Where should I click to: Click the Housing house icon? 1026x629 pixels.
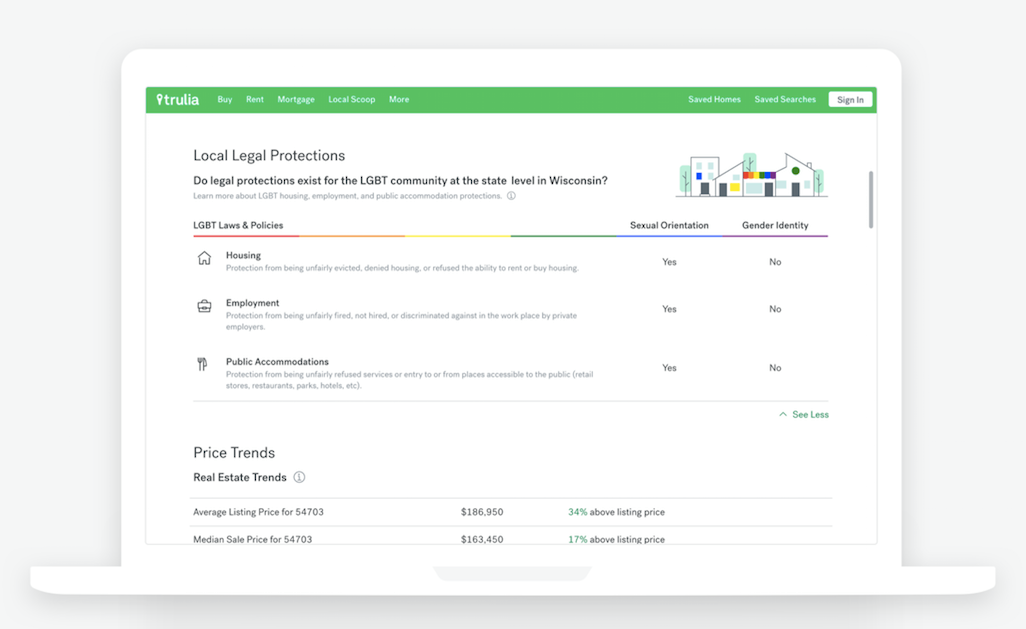click(x=204, y=258)
